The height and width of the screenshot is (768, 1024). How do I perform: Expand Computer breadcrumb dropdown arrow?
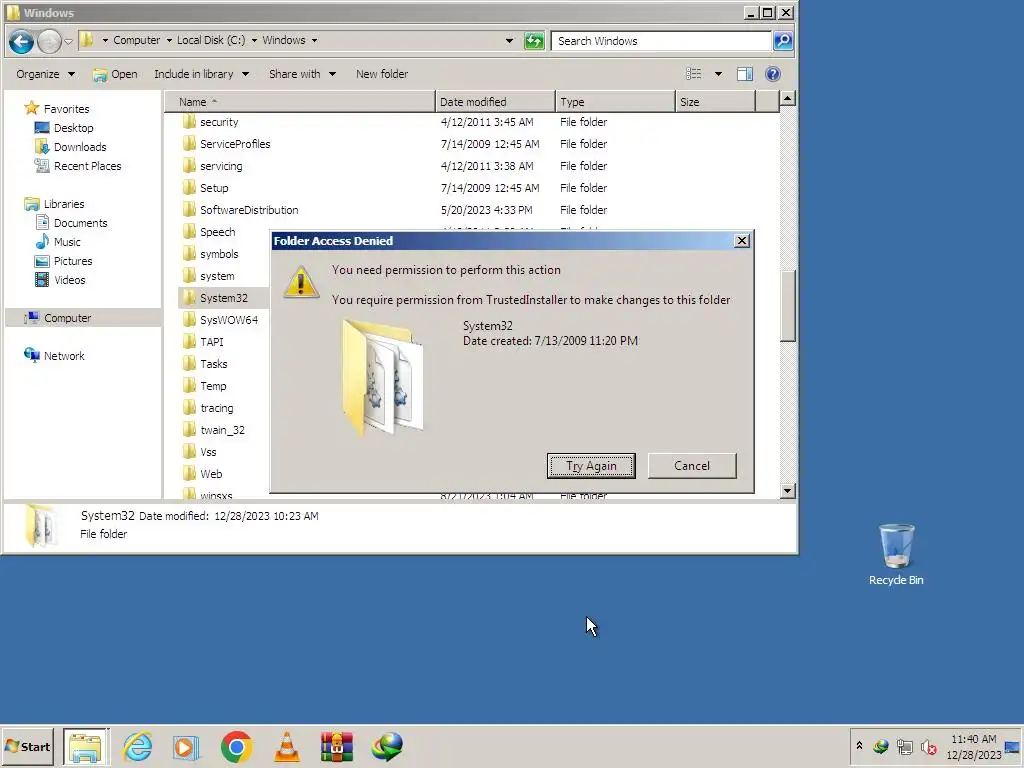click(x=169, y=40)
